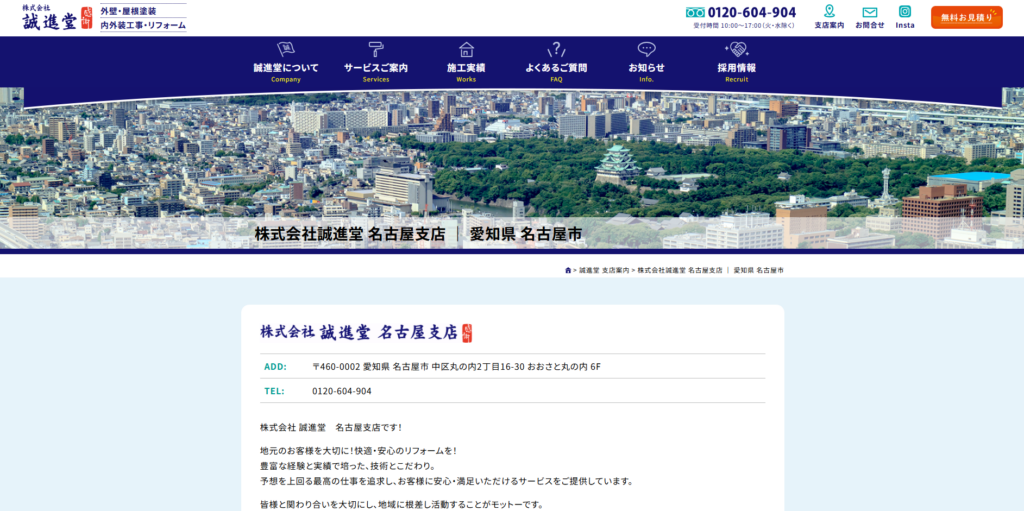Click the 誠進堂 company logo

(x=57, y=18)
